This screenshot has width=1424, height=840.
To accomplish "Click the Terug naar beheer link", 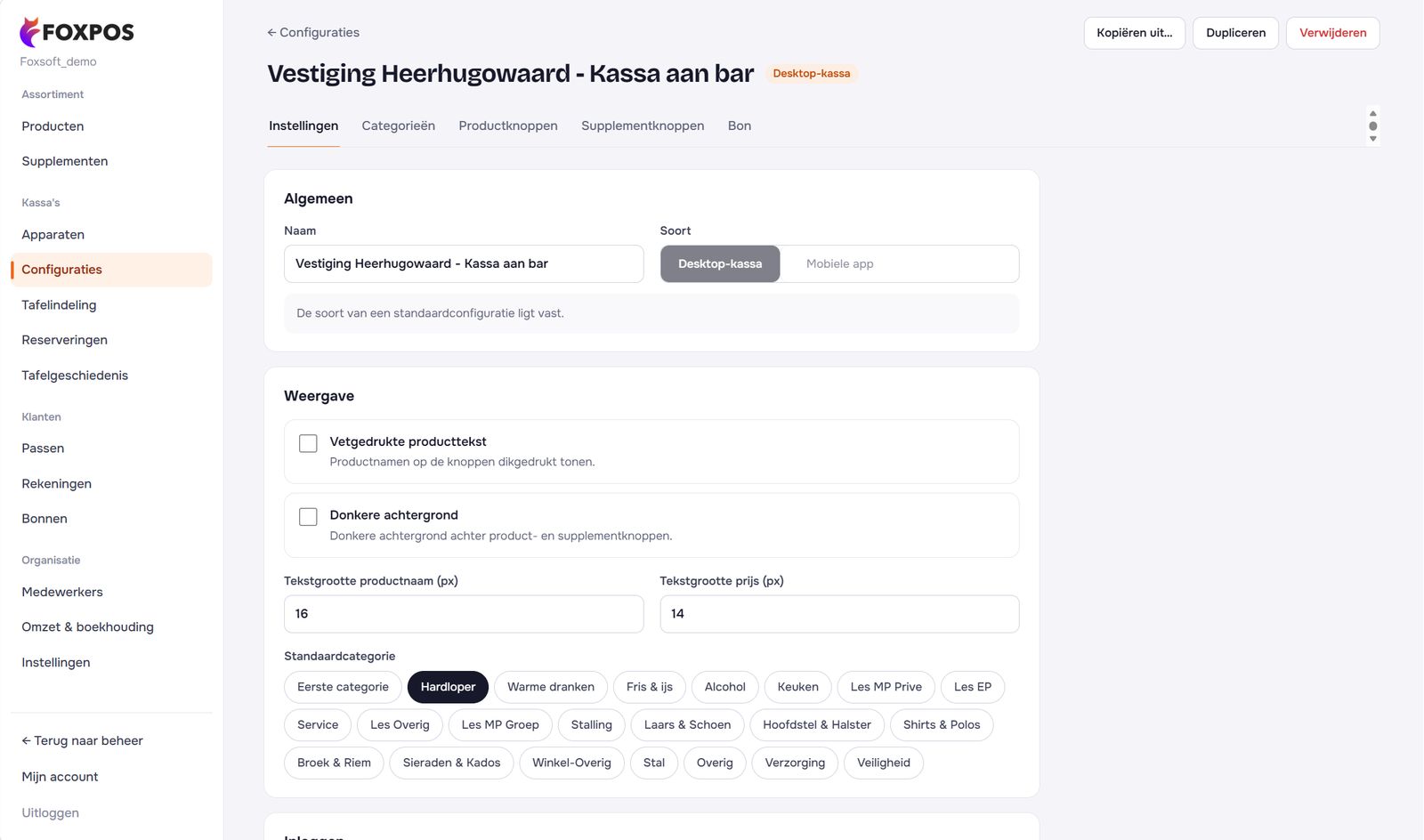I will point(82,740).
